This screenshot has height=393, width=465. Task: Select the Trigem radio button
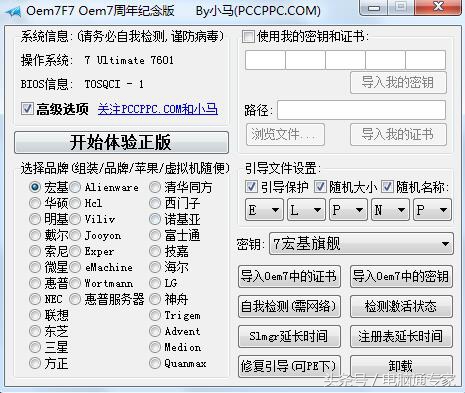click(155, 315)
